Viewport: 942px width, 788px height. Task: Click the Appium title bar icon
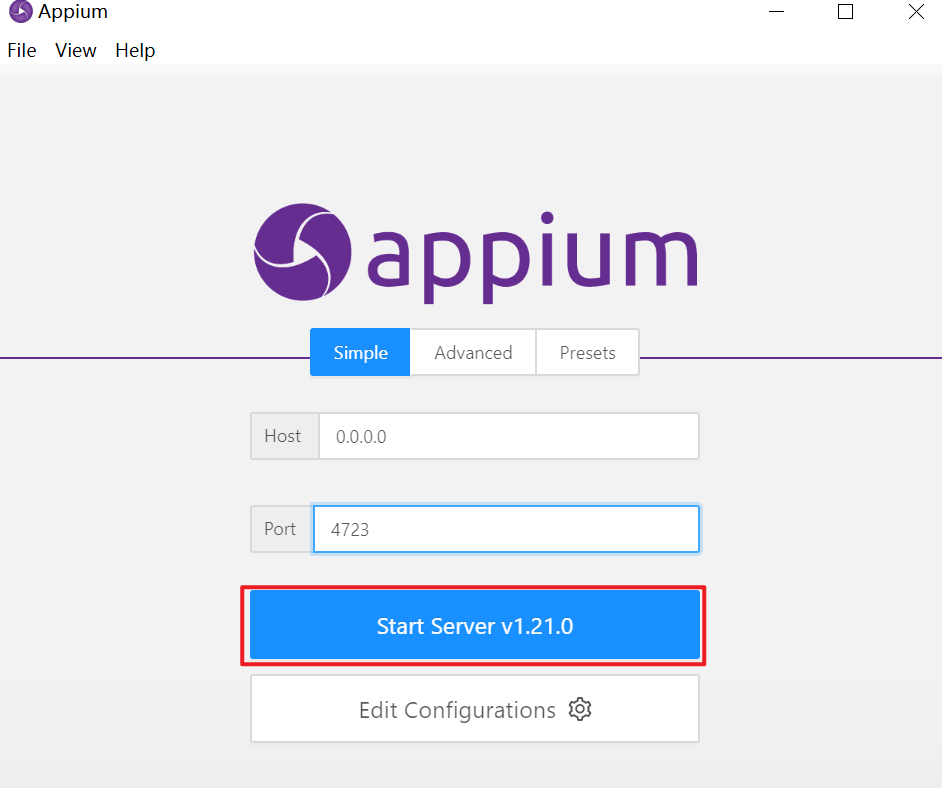(20, 11)
